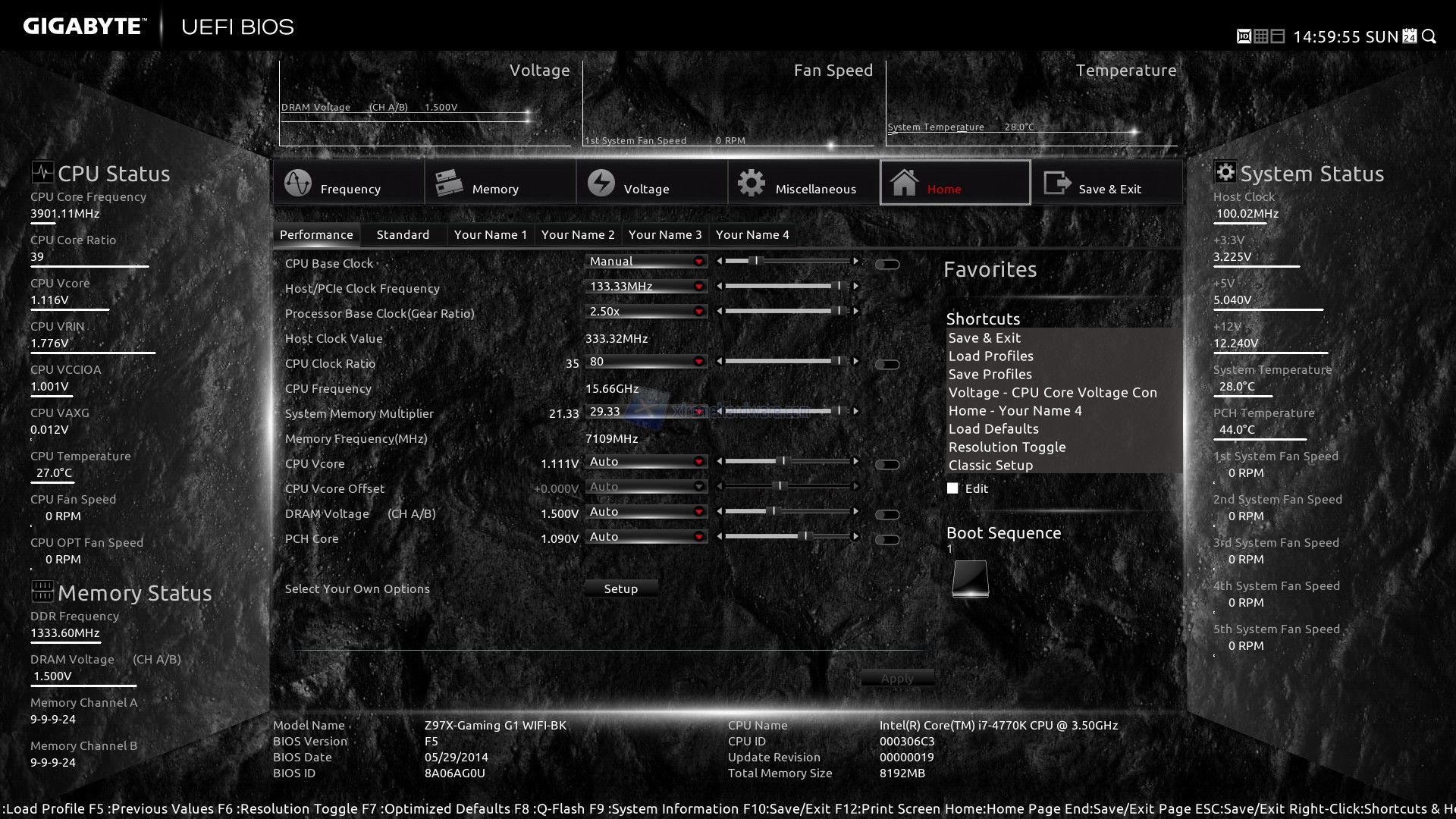Toggle the switch beside CPU Clock Ratio
Screen dimensions: 1456x819
[x=886, y=365]
